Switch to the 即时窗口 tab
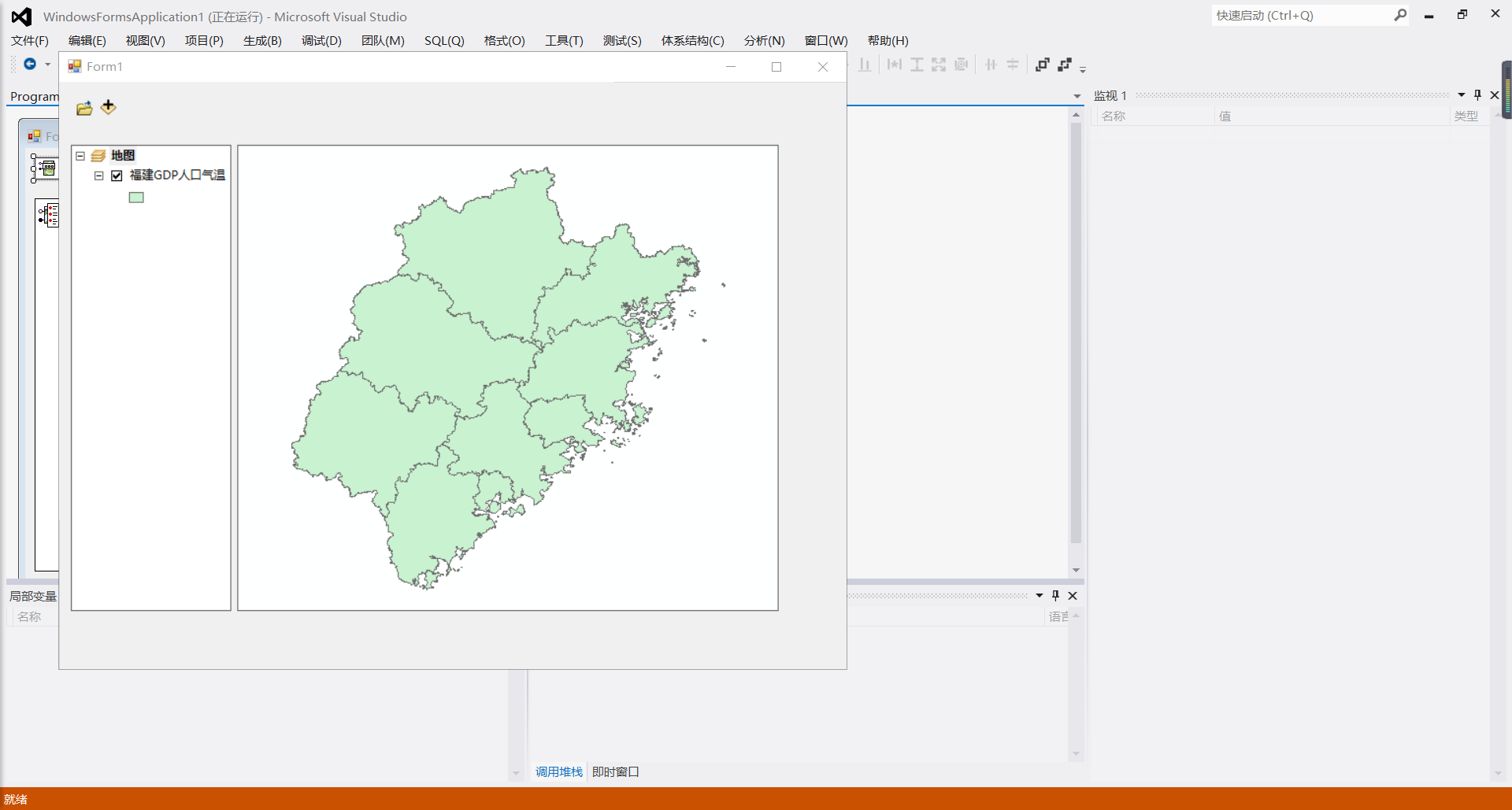 click(x=615, y=771)
